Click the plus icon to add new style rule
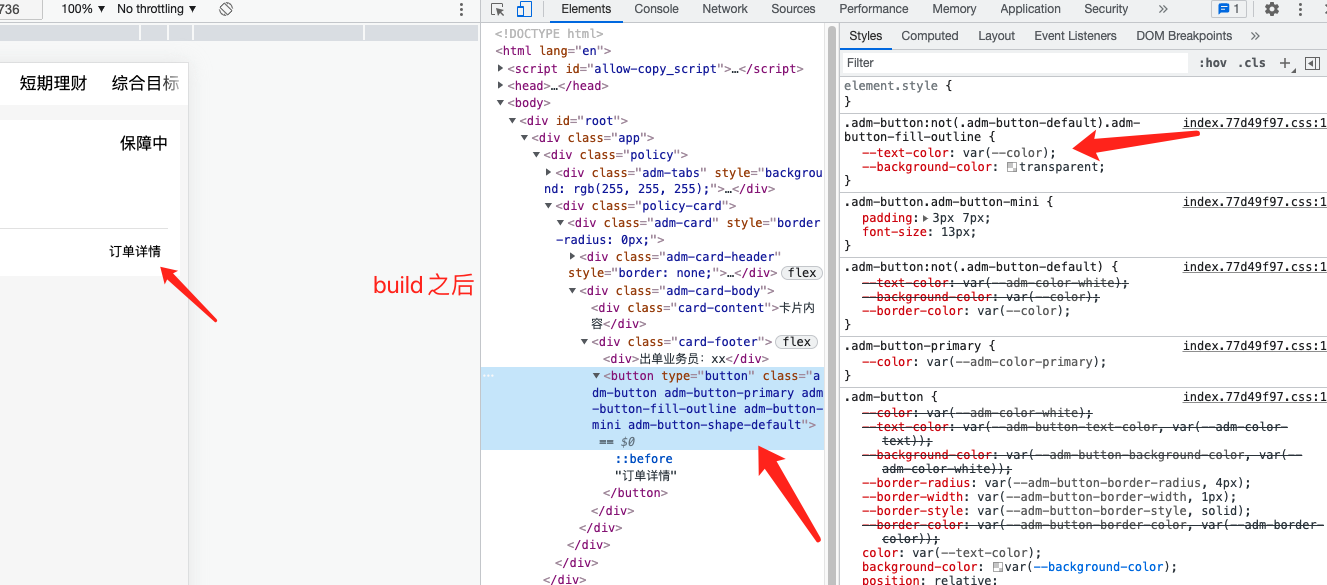This screenshot has height=585, width=1327. (x=1286, y=63)
